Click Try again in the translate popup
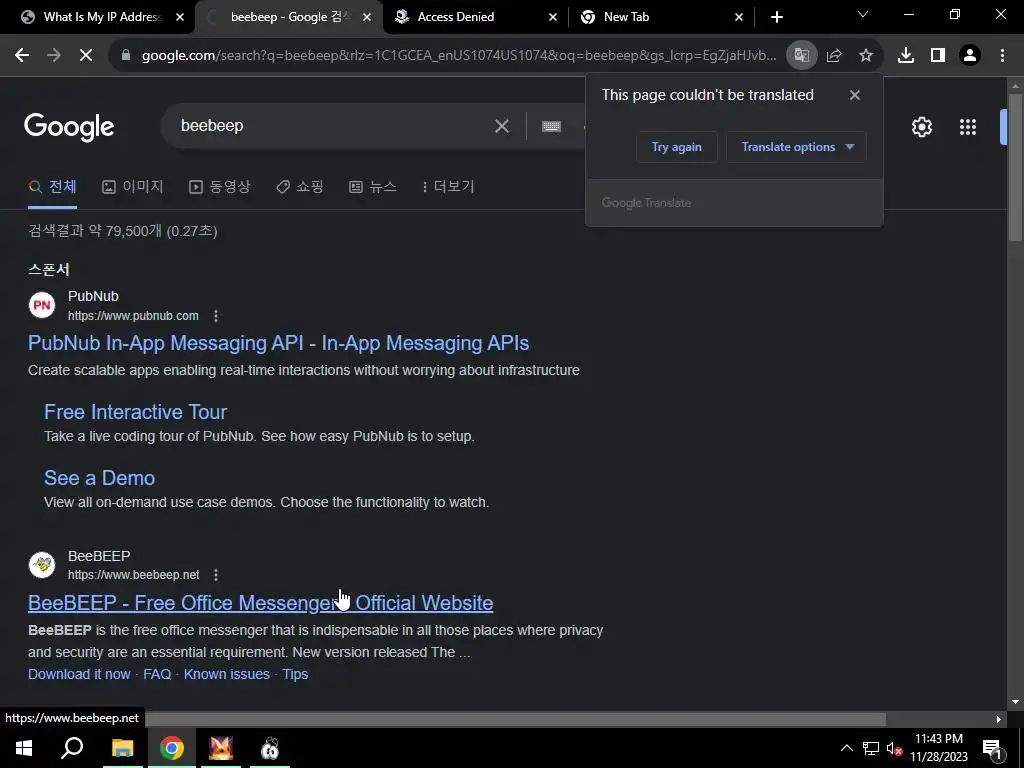 pyautogui.click(x=677, y=147)
